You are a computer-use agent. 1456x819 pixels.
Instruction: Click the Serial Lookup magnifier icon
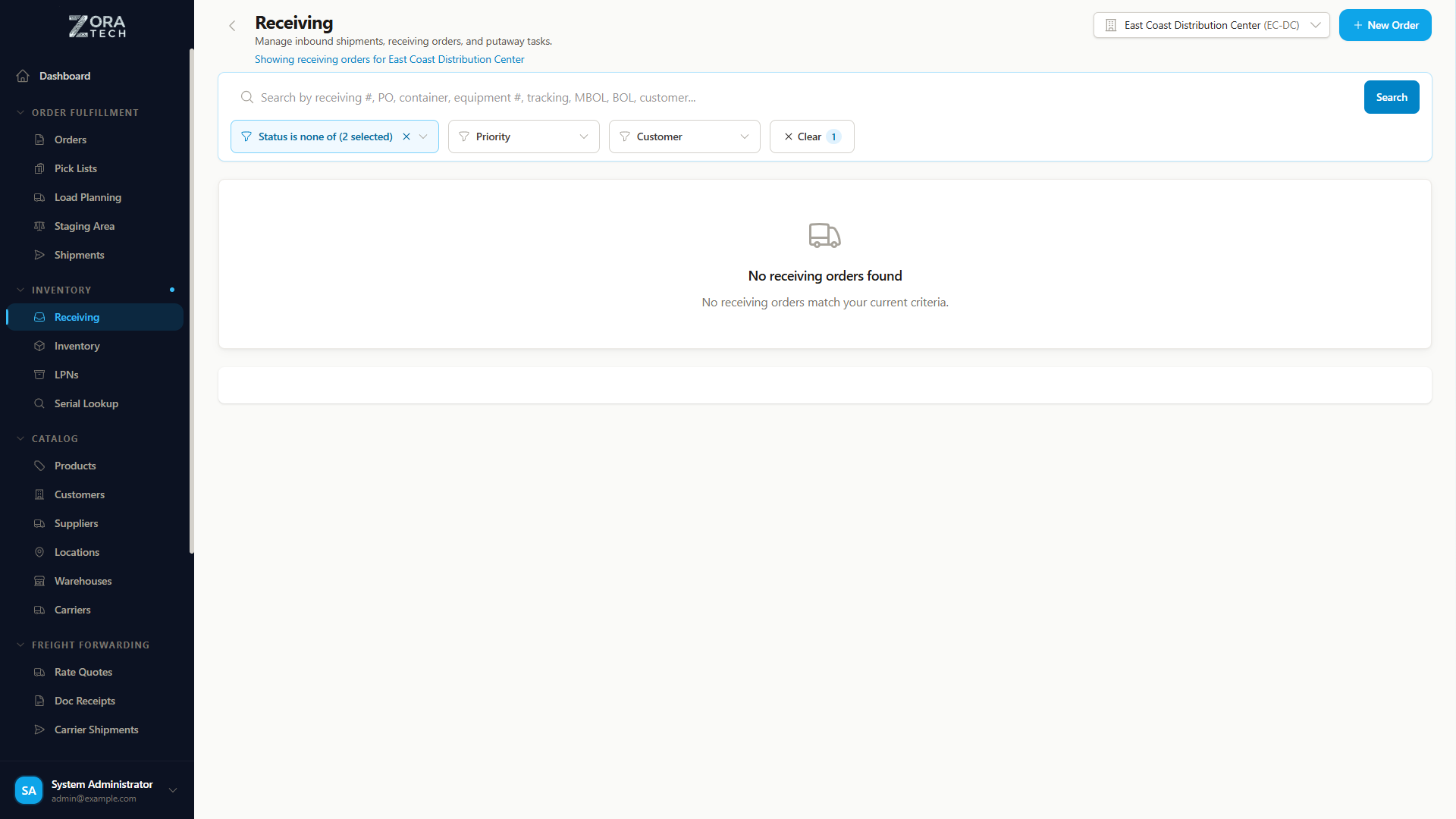[39, 403]
